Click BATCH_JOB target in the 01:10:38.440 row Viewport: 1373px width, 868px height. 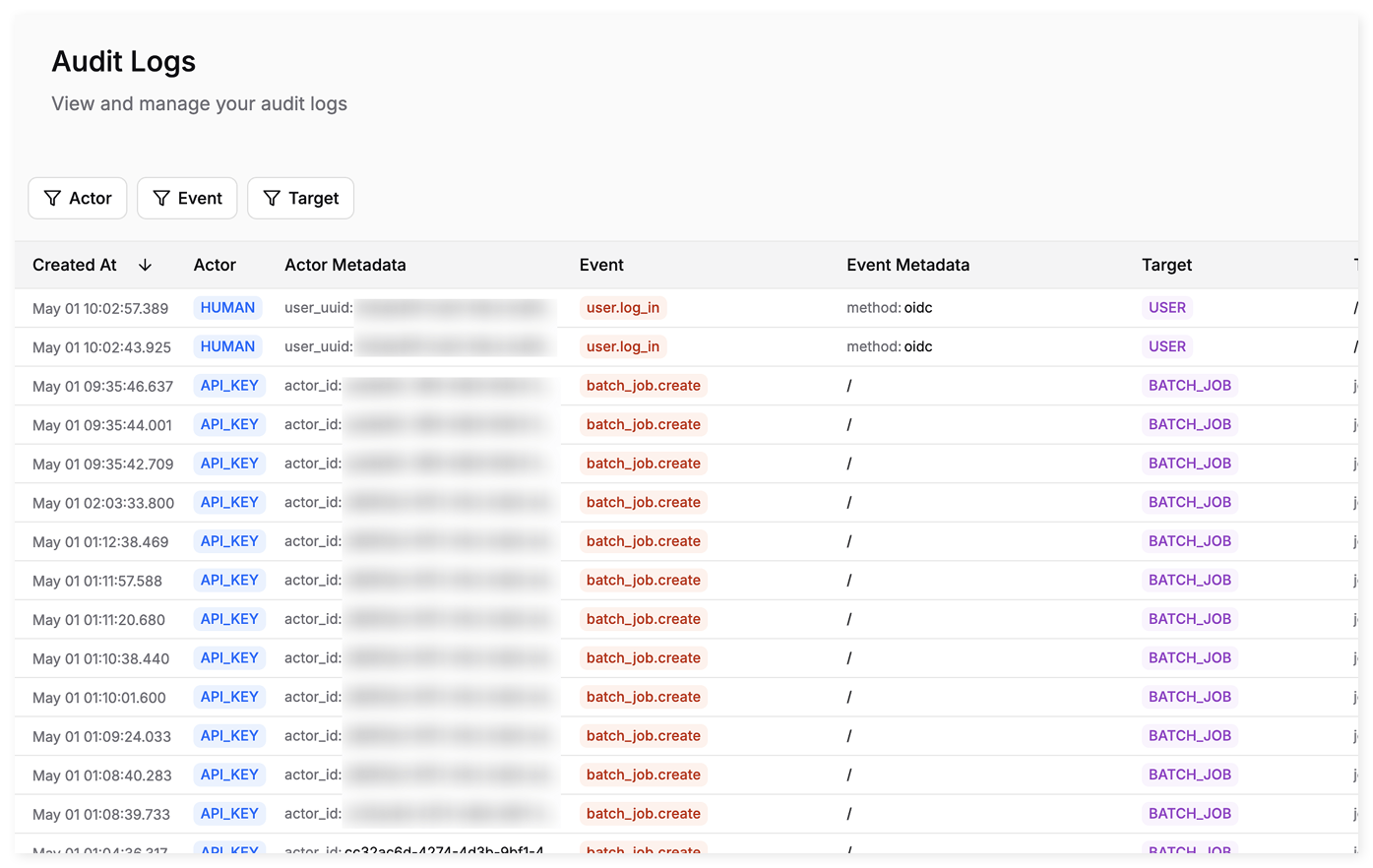(x=1190, y=657)
